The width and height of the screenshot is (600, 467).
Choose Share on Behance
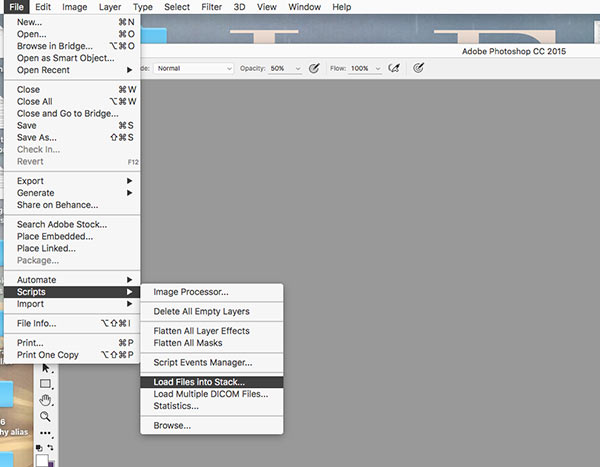coord(72,205)
